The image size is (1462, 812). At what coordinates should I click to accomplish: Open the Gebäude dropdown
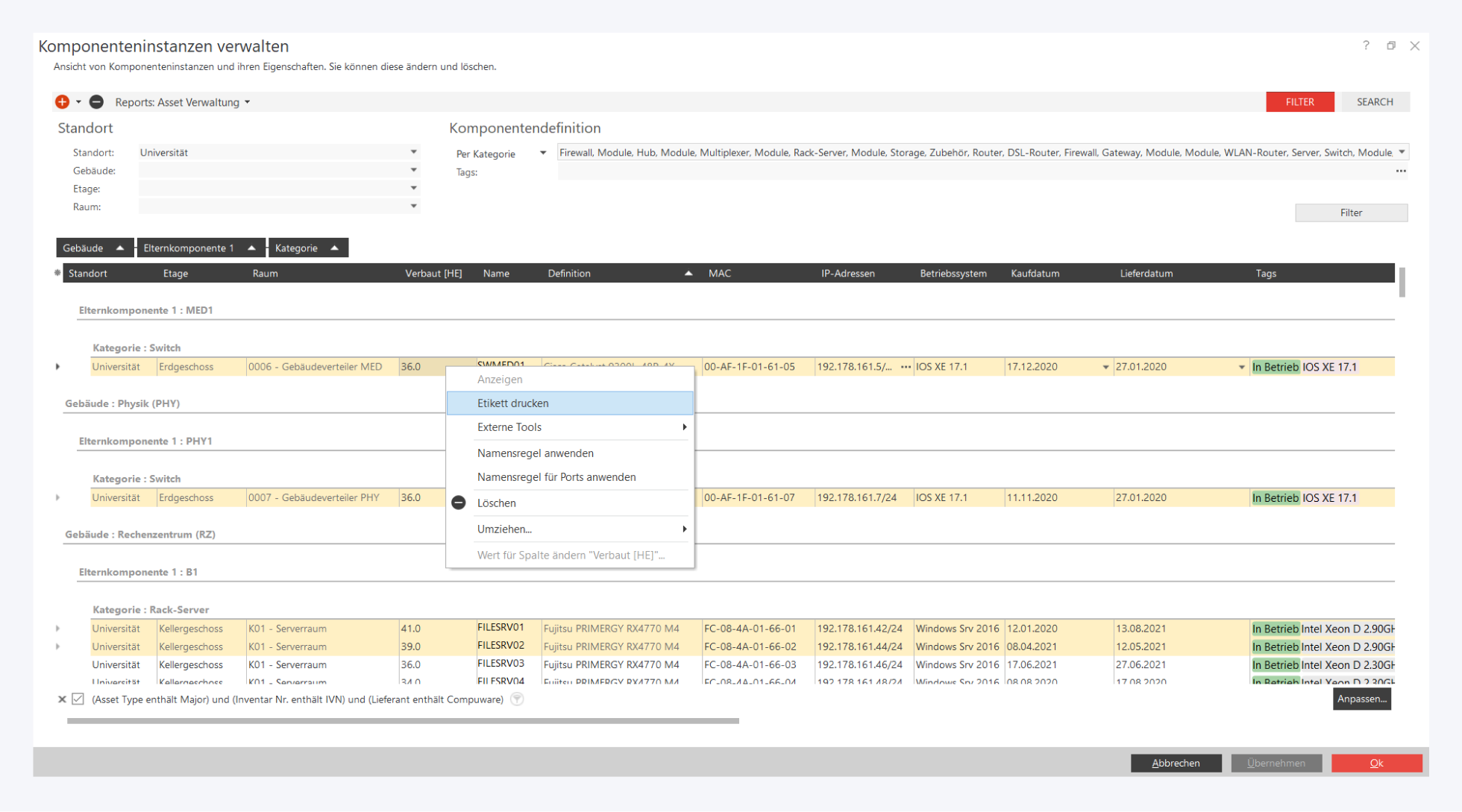(413, 170)
